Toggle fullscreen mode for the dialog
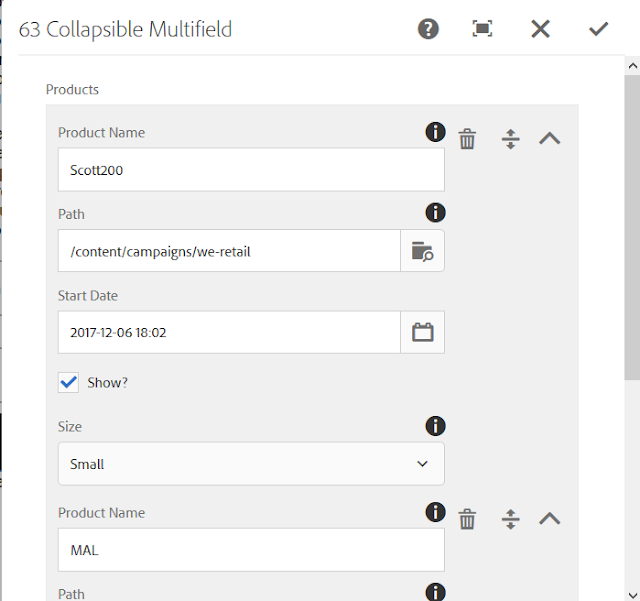Image resolution: width=640 pixels, height=601 pixels. 482,29
